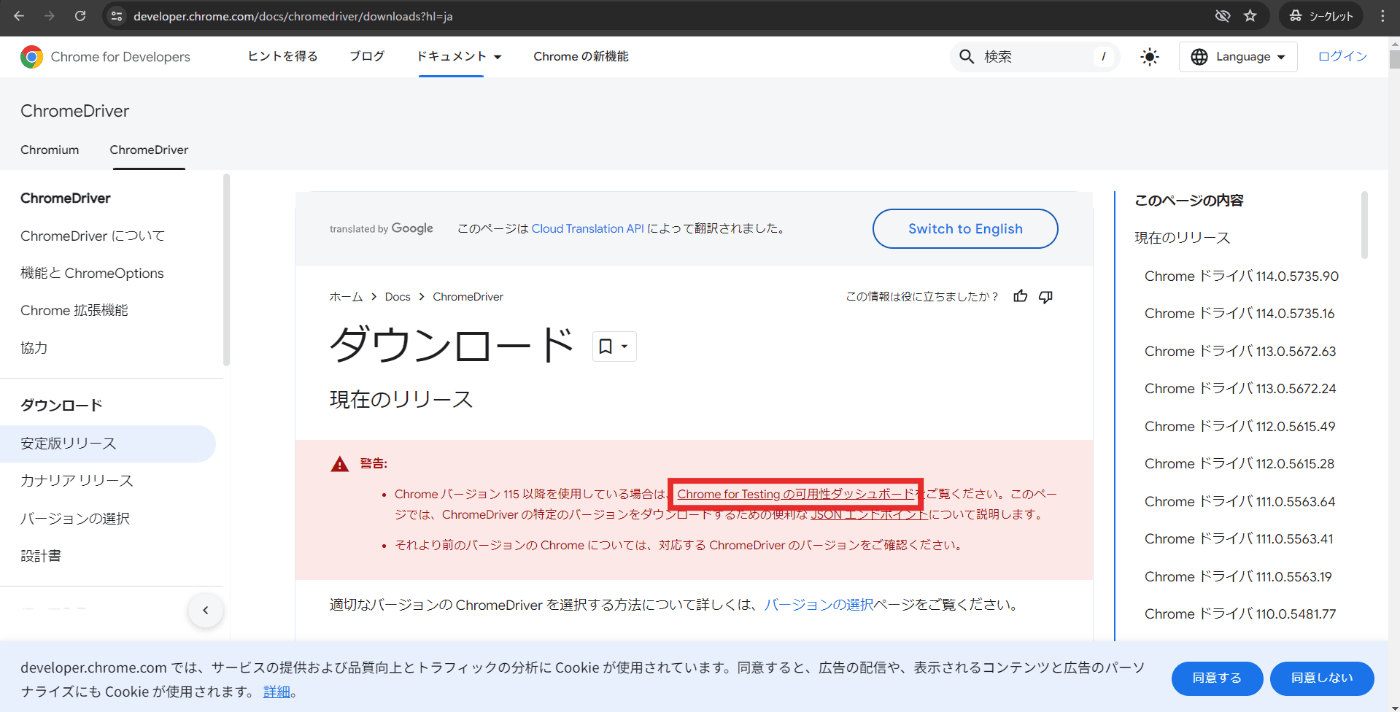Jump to Chrome ドライバ 111.0.5563.41

click(x=1239, y=538)
